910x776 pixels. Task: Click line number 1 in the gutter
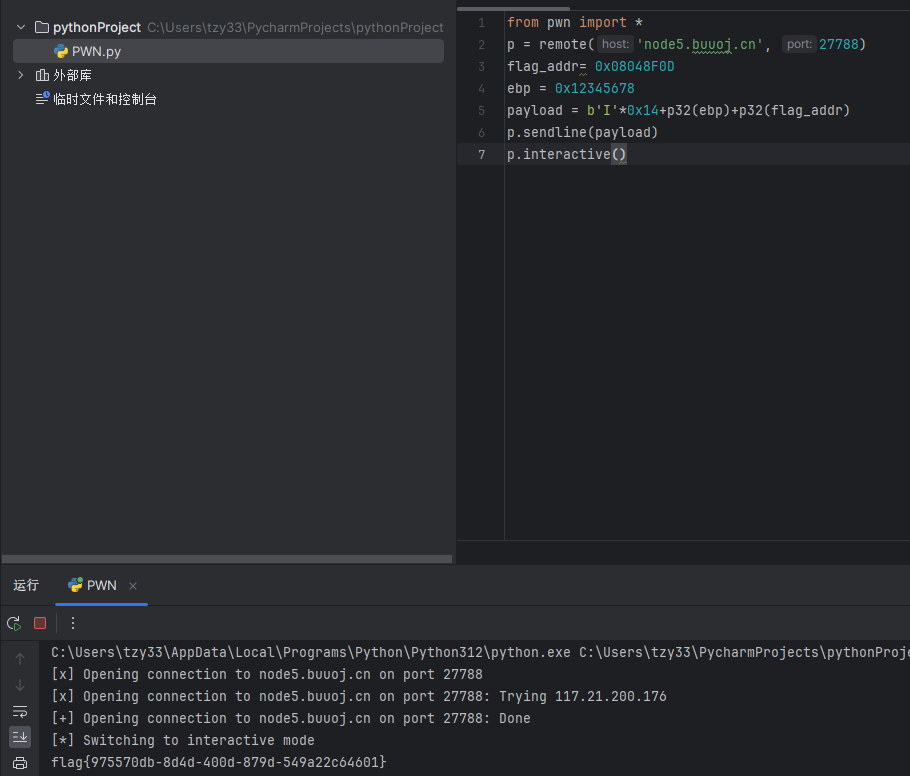click(x=481, y=23)
